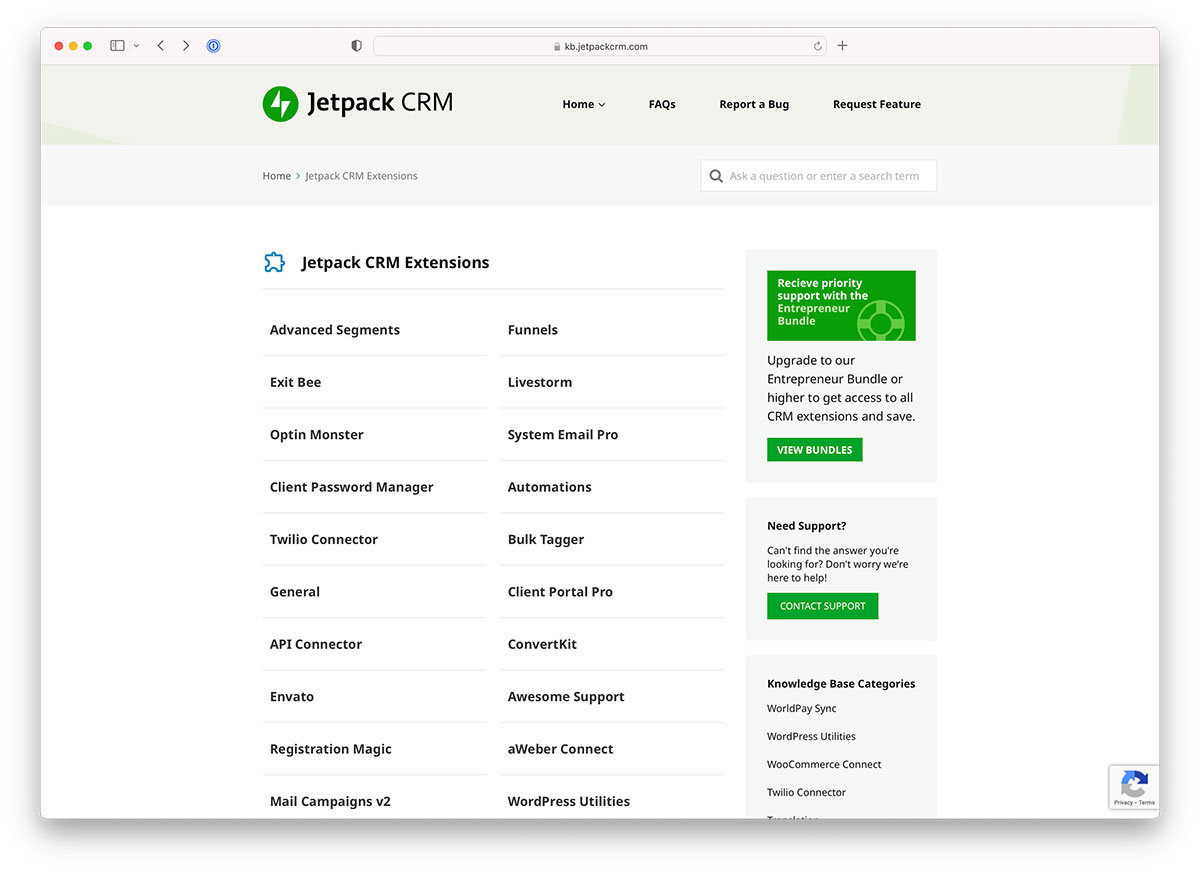This screenshot has height=872, width=1200.
Task: Open the aWeber Connect category
Action: [x=561, y=749]
